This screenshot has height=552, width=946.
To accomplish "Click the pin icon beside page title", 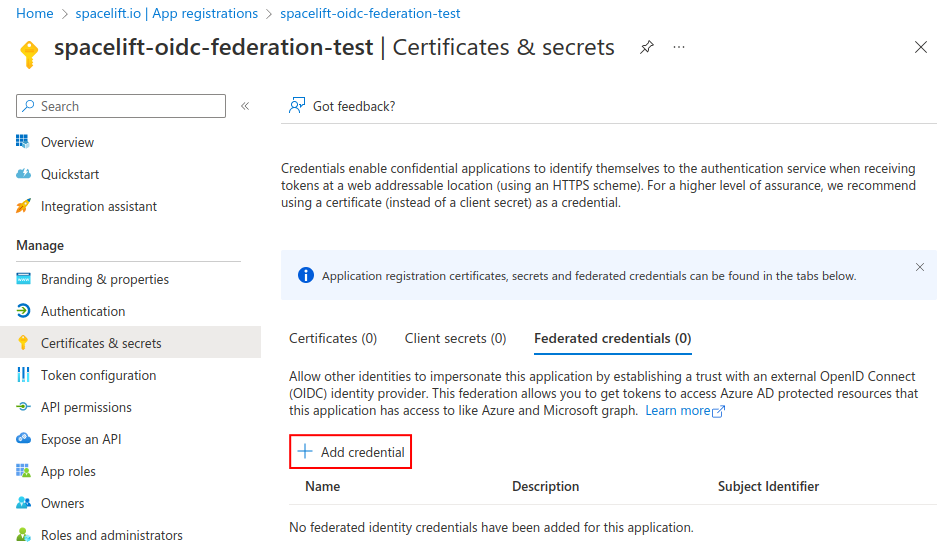I will click(x=647, y=47).
